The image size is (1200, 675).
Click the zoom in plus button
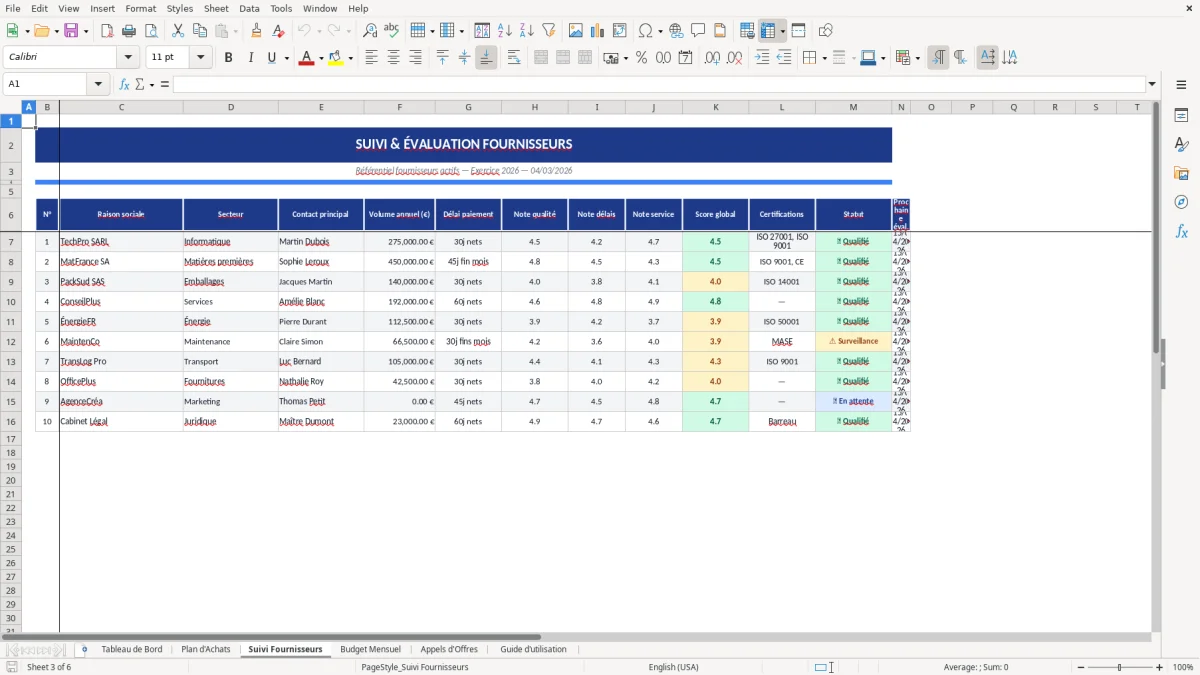coord(1160,667)
